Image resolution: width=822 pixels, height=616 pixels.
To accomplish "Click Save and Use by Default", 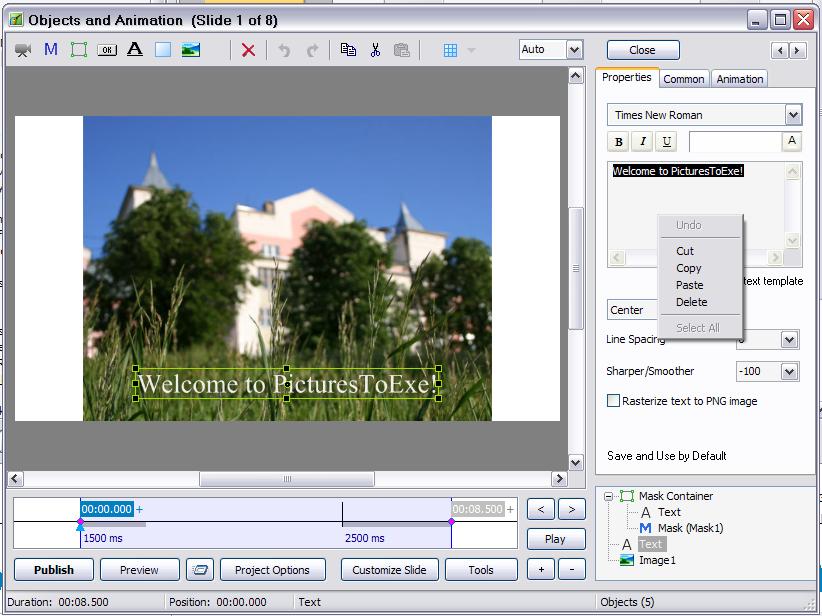I will click(666, 456).
